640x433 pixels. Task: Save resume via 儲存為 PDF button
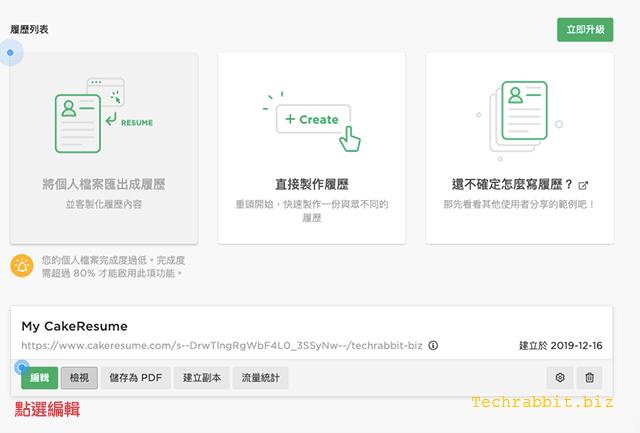pos(136,378)
